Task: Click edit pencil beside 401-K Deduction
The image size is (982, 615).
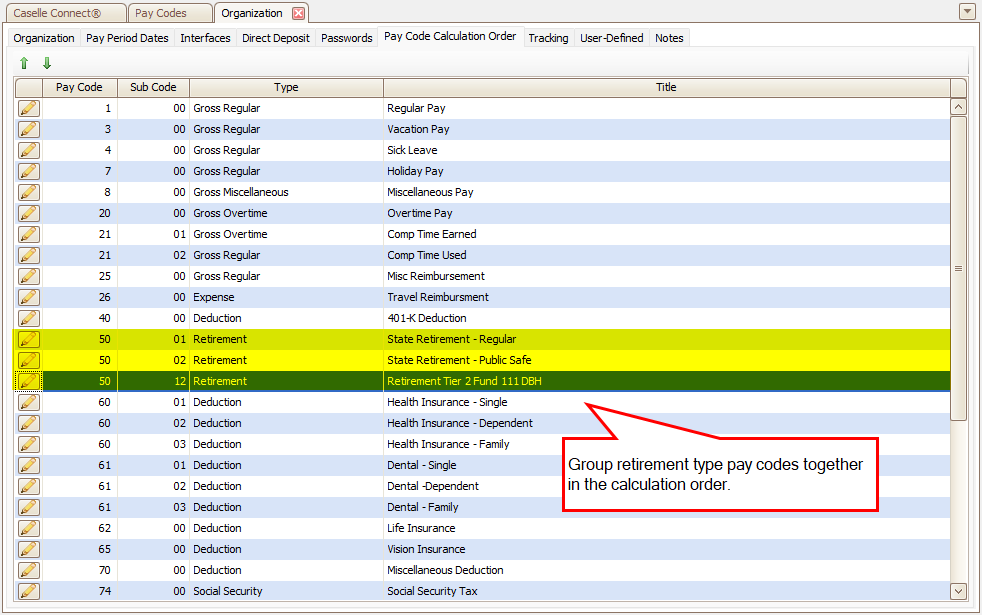Action: 29,318
